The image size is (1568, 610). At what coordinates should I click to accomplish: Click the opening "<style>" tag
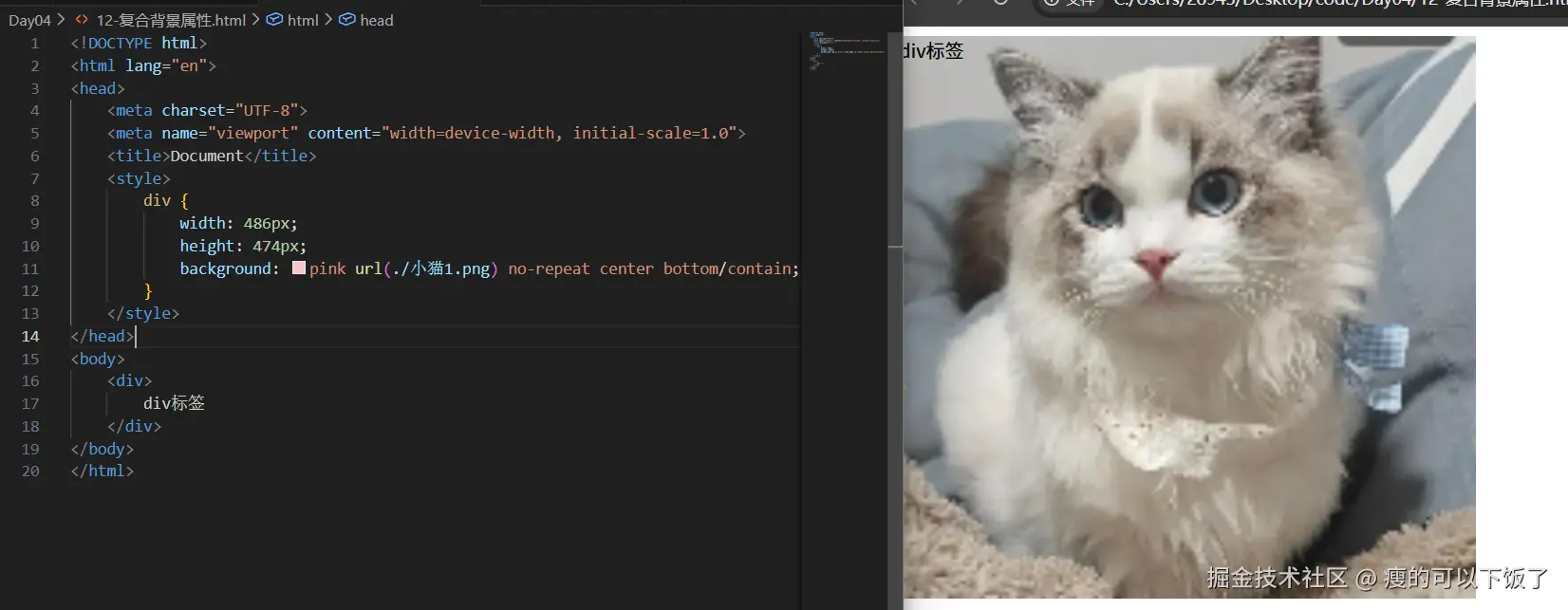[139, 179]
